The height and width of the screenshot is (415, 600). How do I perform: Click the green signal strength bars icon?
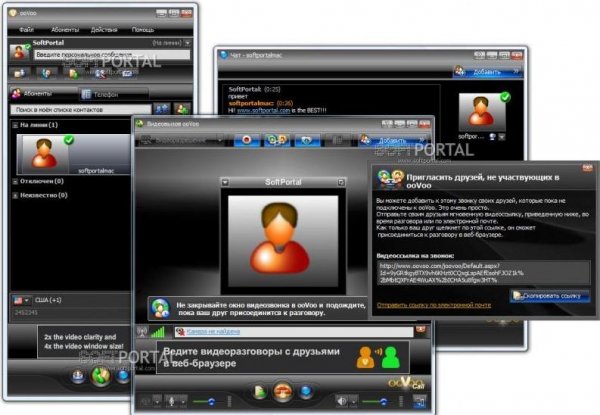pos(158,332)
